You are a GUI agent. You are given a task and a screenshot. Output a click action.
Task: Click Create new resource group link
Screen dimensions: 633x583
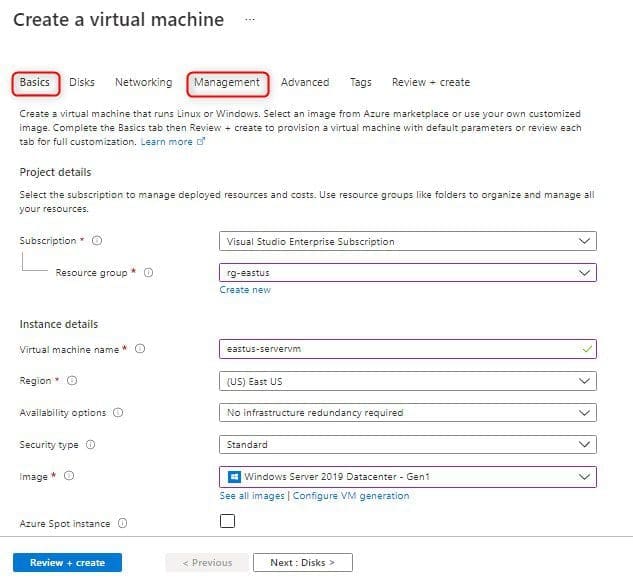245,290
